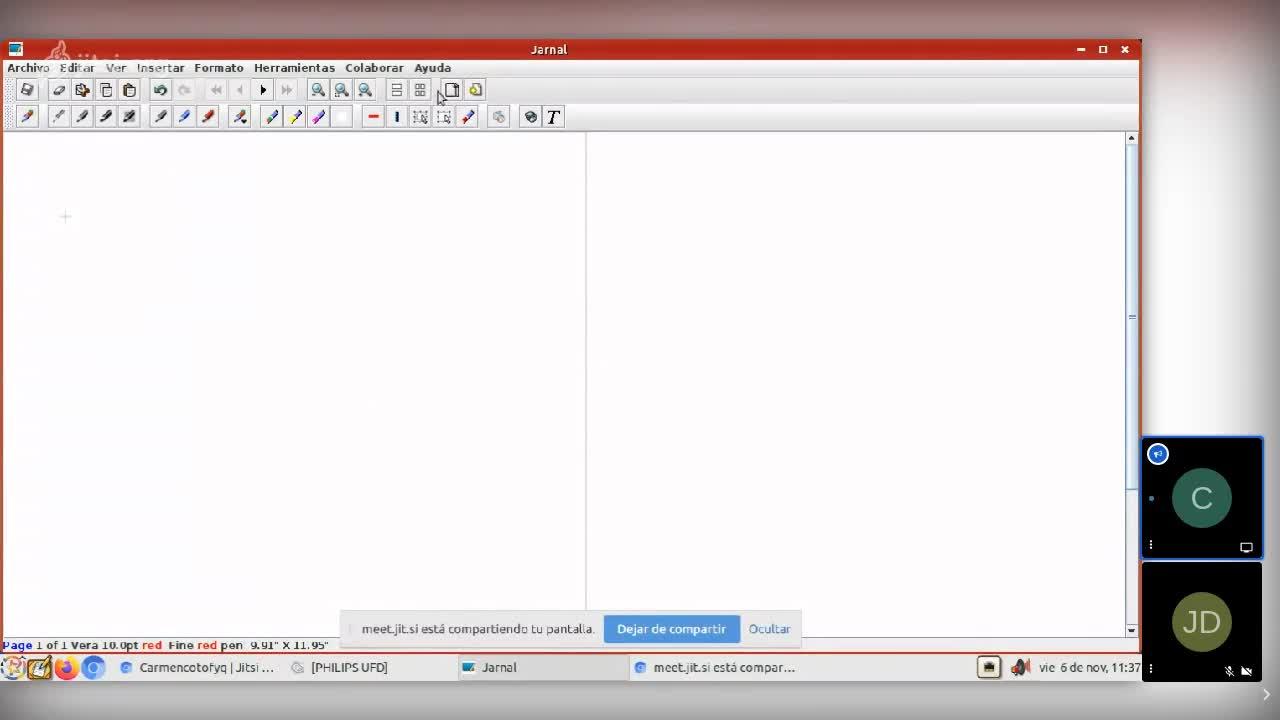Open the Insertar menu
This screenshot has height=720, width=1280.
(160, 68)
